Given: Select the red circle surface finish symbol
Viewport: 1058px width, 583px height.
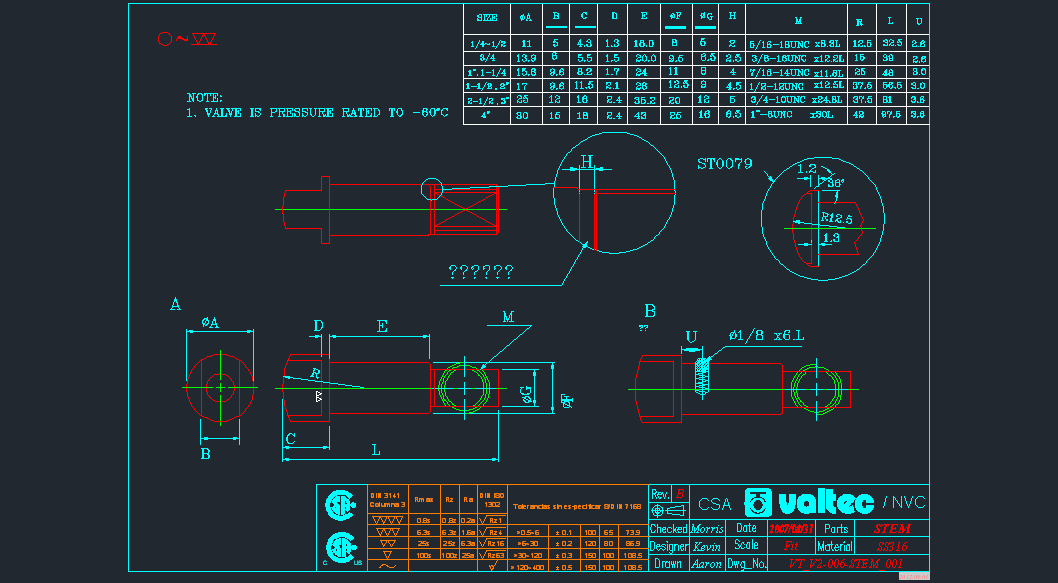Looking at the screenshot, I should point(164,39).
